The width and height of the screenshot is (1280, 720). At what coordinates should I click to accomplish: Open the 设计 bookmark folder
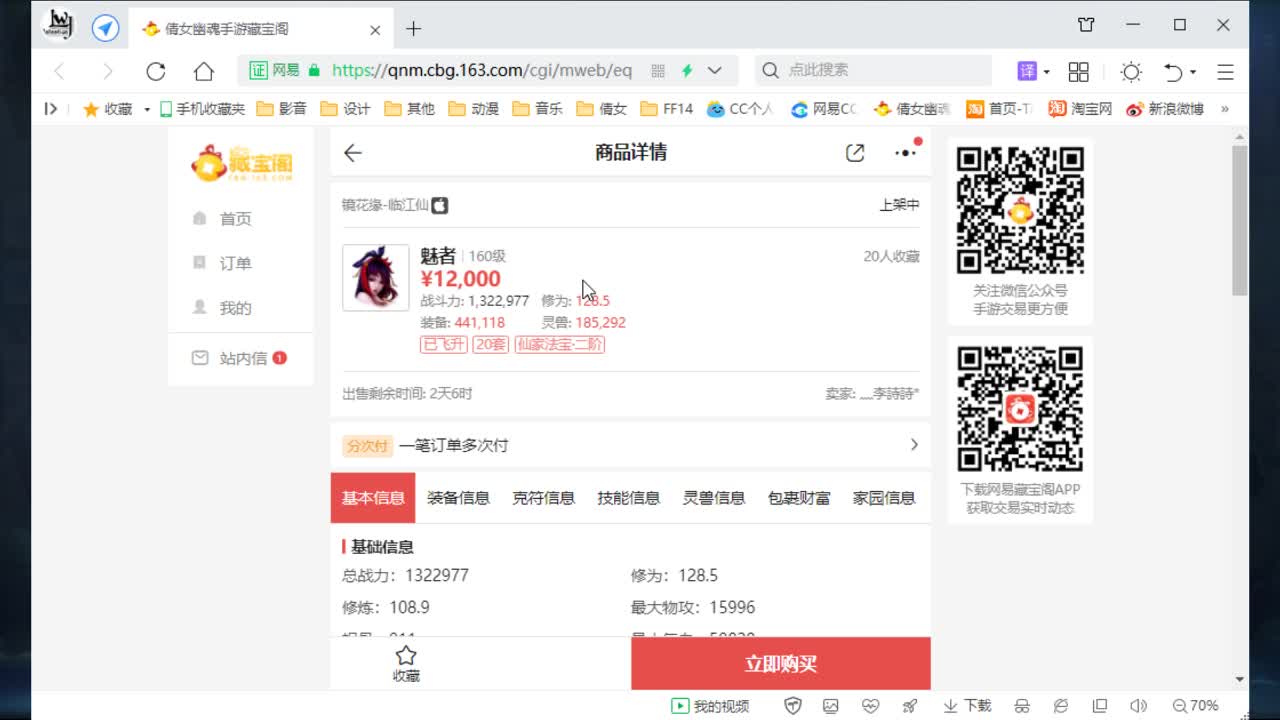tap(346, 109)
